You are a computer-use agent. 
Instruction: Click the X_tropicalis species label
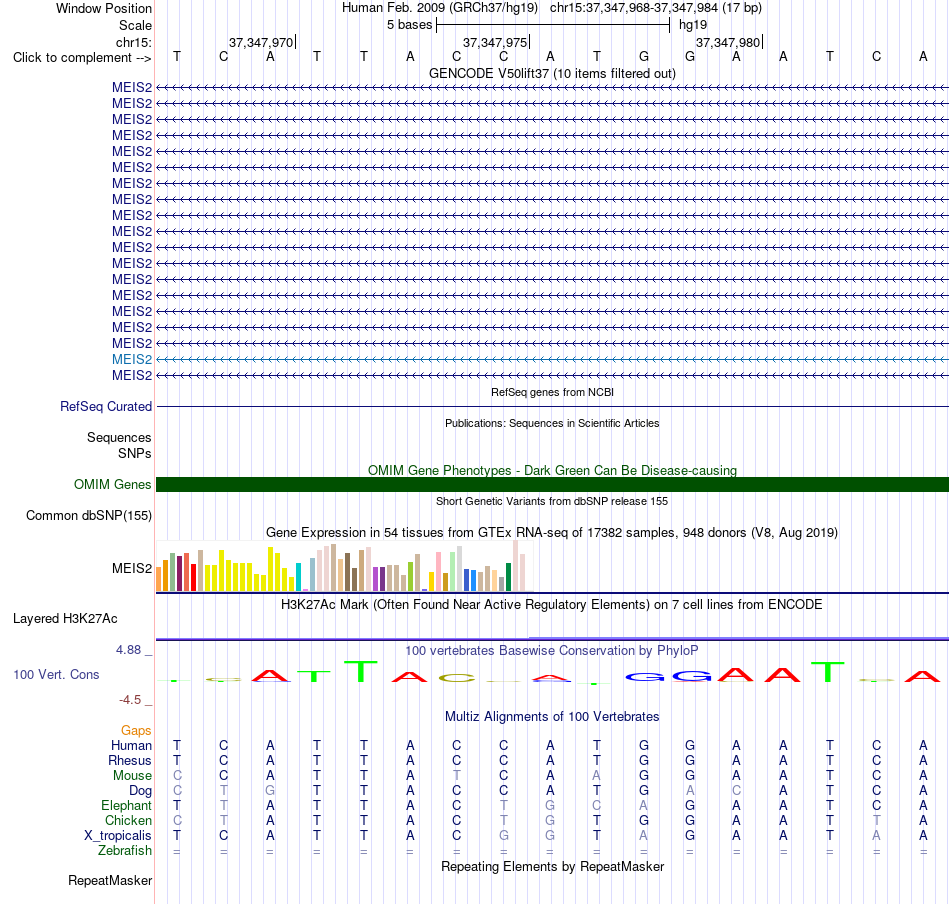pos(118,836)
